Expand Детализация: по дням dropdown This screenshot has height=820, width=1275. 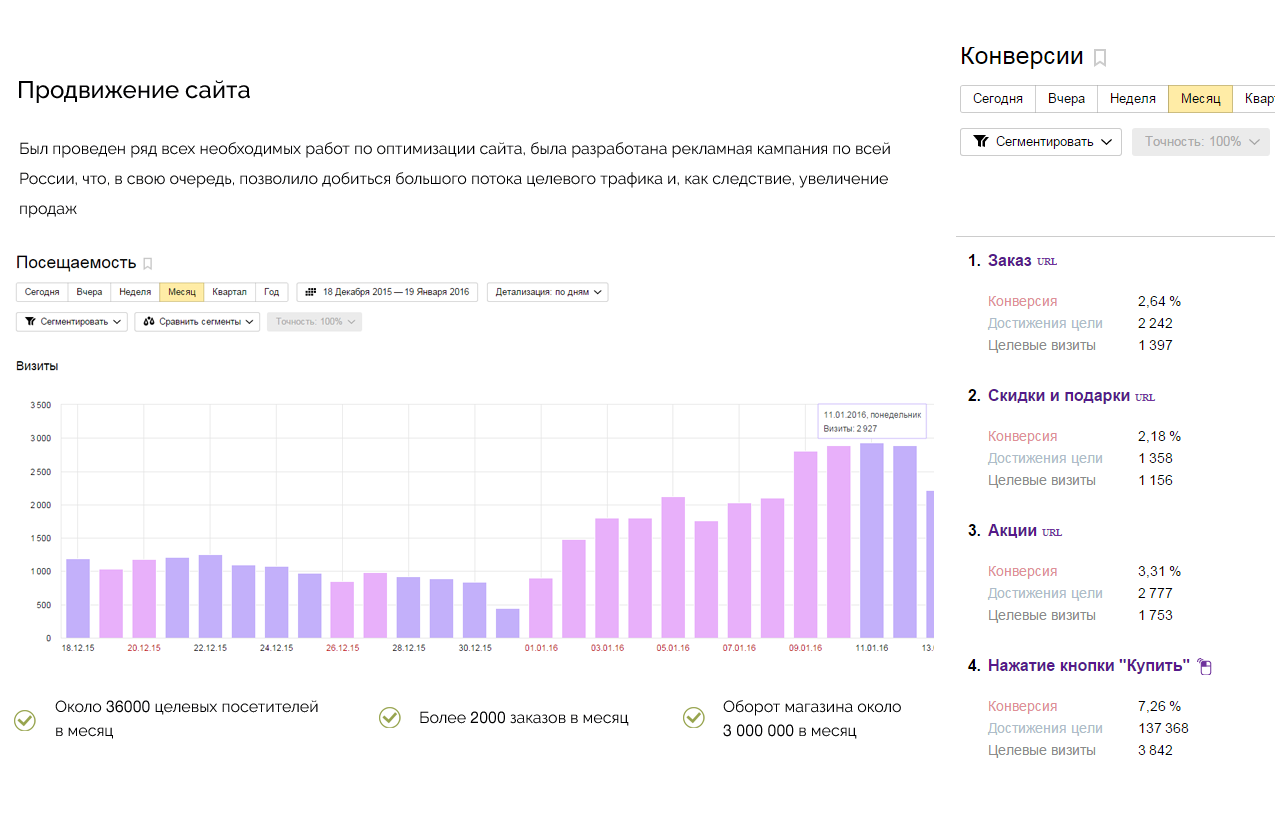(548, 292)
